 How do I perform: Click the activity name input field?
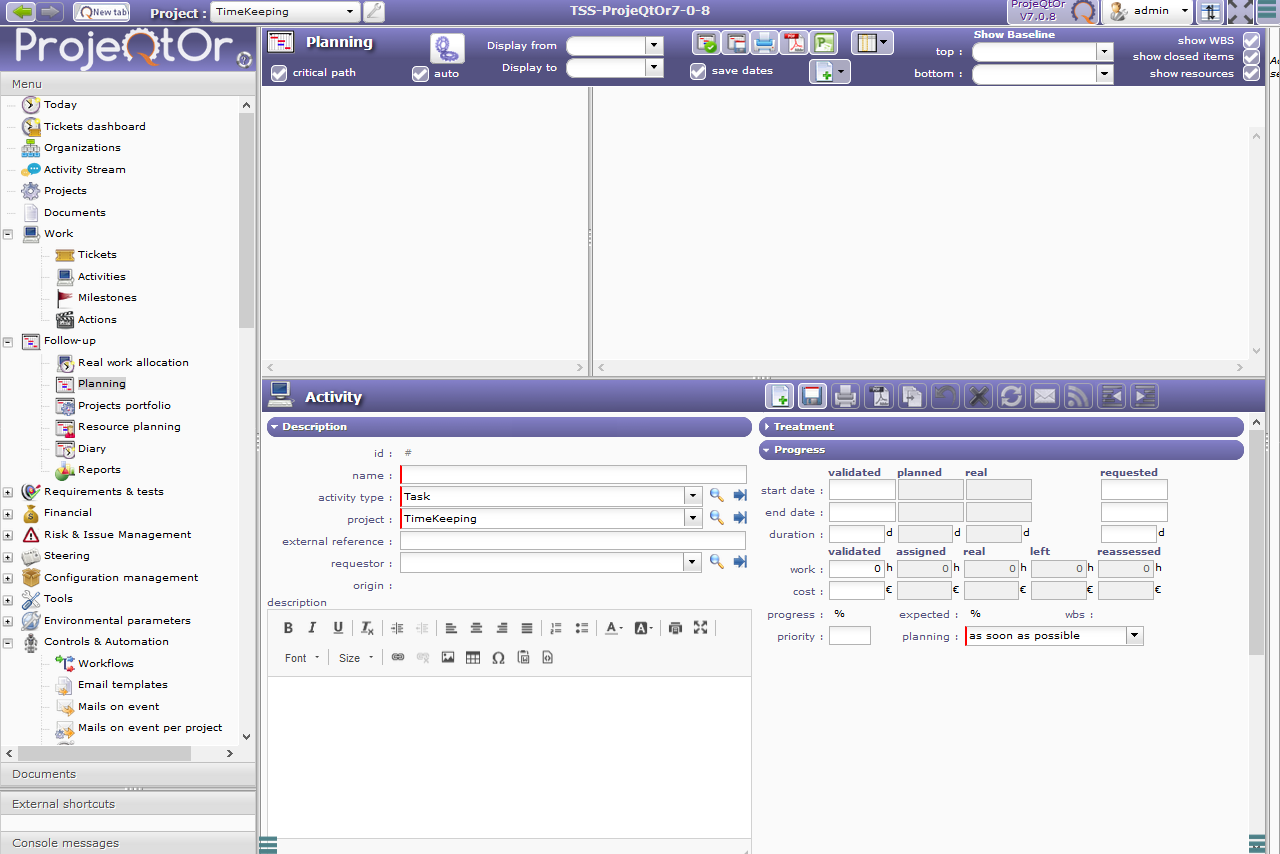[x=574, y=475]
